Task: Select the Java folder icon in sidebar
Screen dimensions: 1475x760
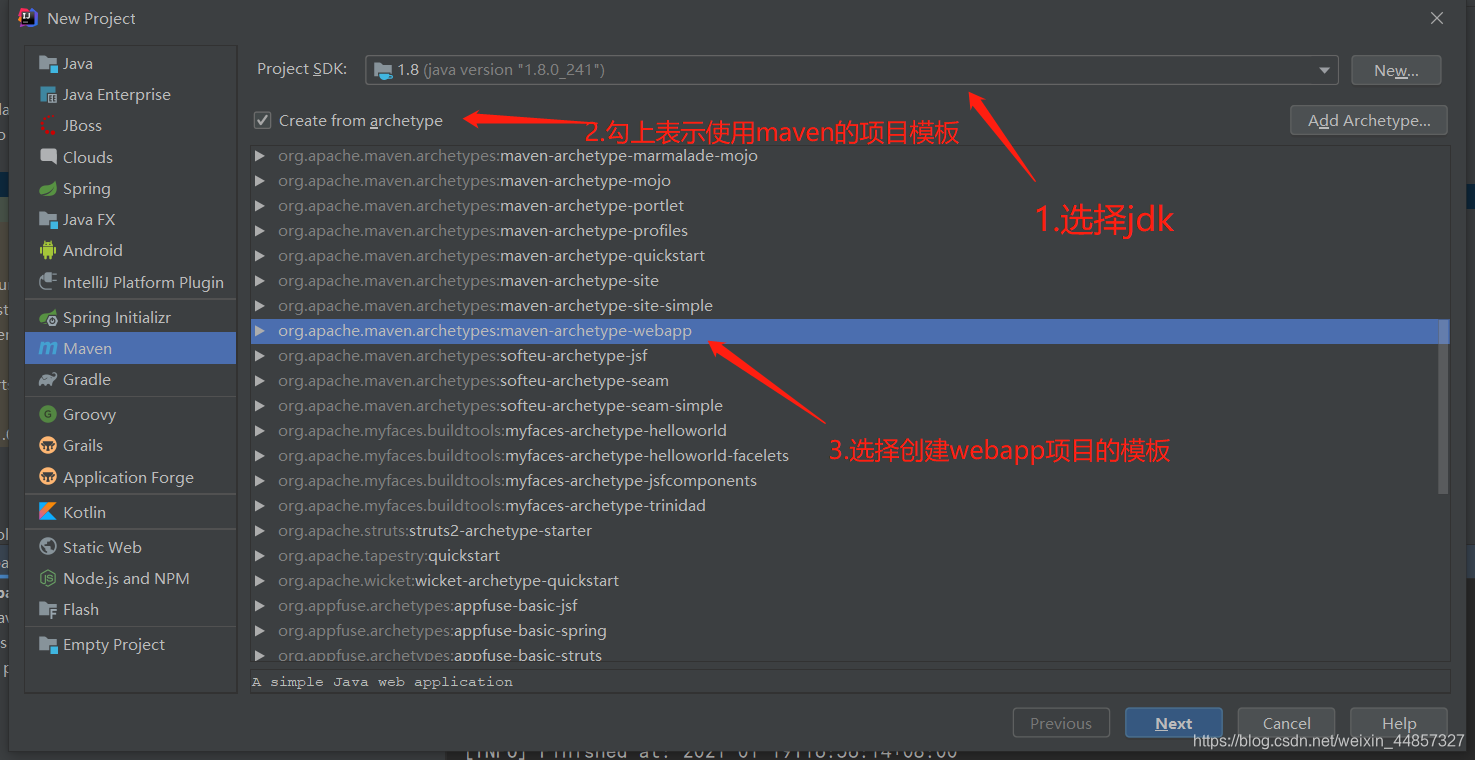Action: click(x=48, y=64)
